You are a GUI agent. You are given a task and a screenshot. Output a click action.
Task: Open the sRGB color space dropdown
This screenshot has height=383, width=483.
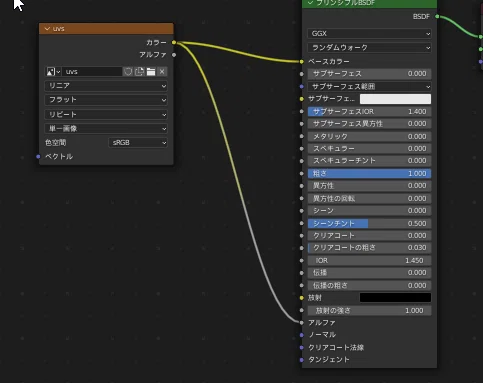pos(138,143)
